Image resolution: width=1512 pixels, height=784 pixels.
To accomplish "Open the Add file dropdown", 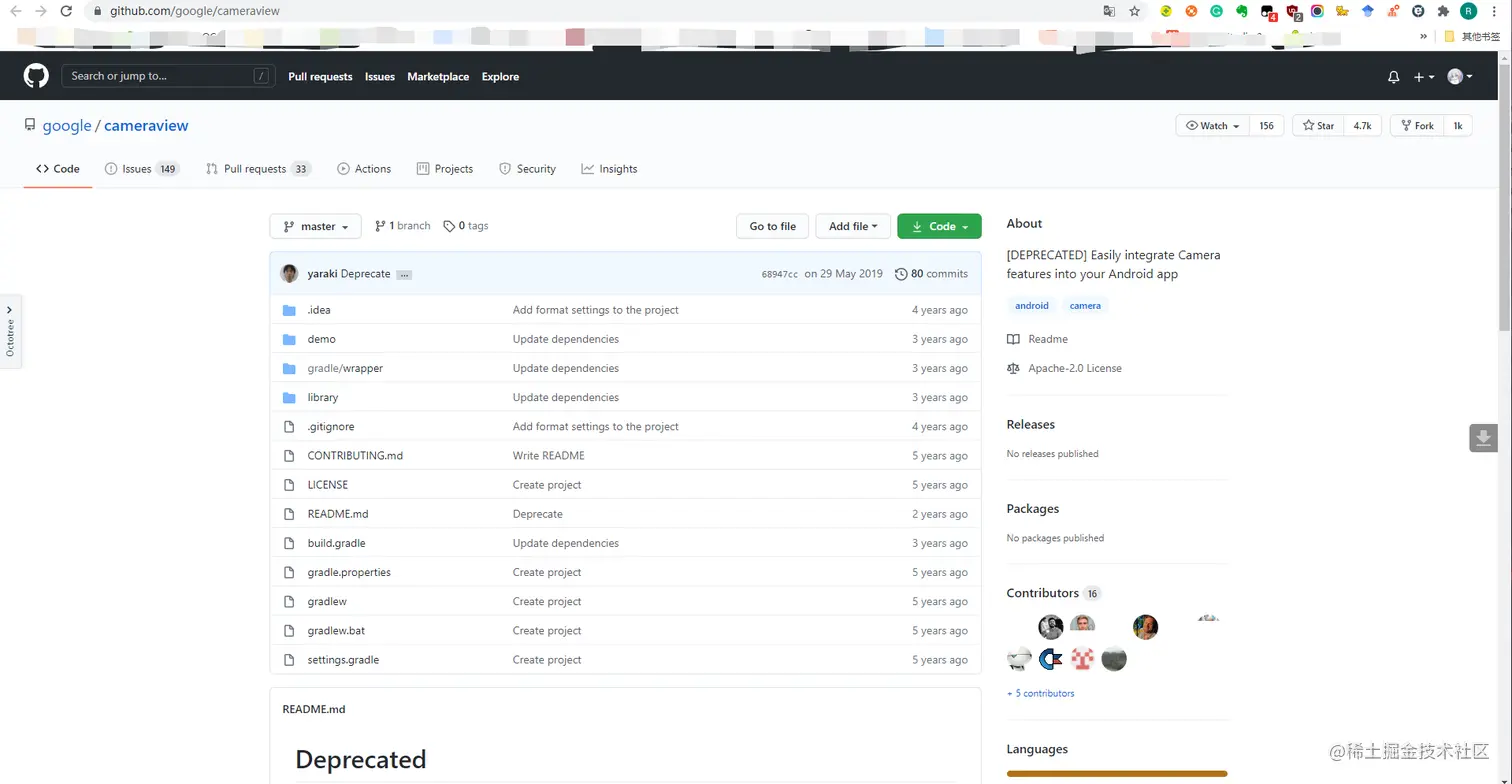I will coord(853,226).
